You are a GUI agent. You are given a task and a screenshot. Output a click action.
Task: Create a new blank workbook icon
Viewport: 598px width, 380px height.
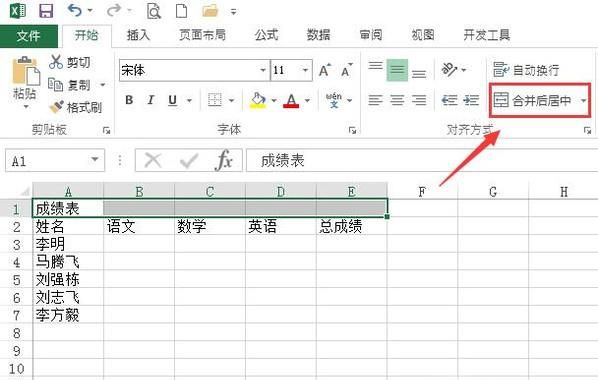point(182,11)
